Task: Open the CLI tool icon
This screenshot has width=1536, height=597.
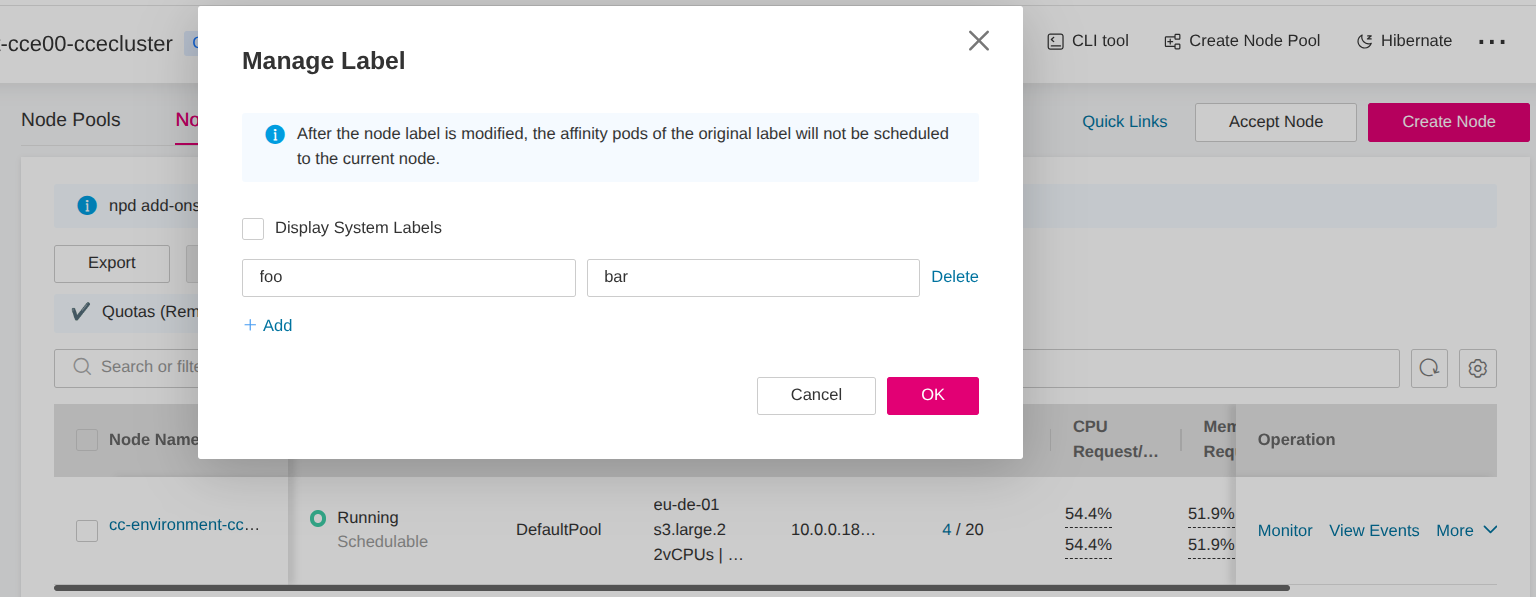Action: (1055, 41)
